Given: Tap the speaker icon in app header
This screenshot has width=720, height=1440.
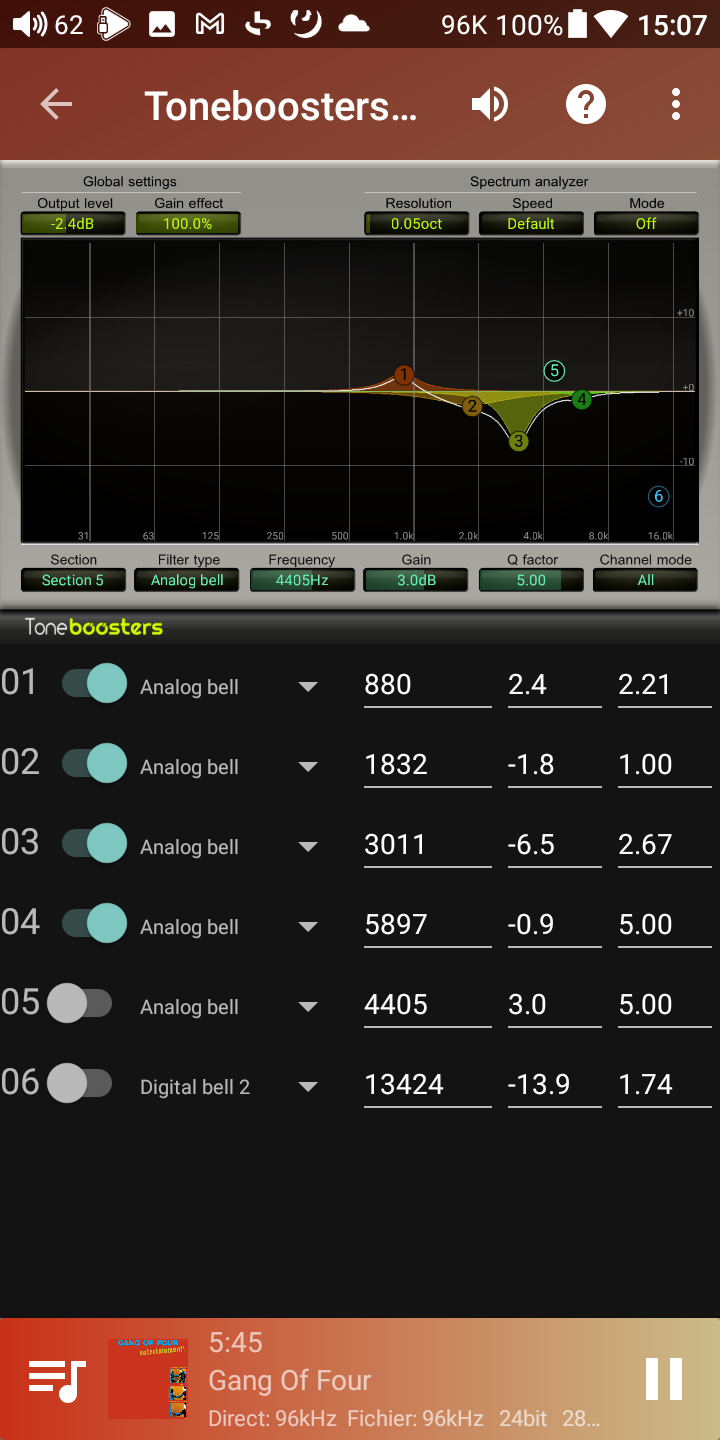Looking at the screenshot, I should tap(490, 104).
